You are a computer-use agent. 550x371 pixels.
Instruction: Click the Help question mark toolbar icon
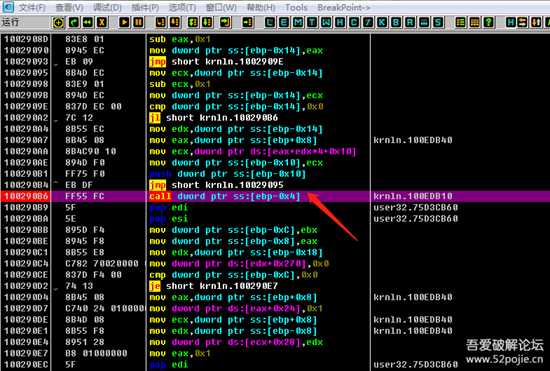pyautogui.click(x=488, y=22)
